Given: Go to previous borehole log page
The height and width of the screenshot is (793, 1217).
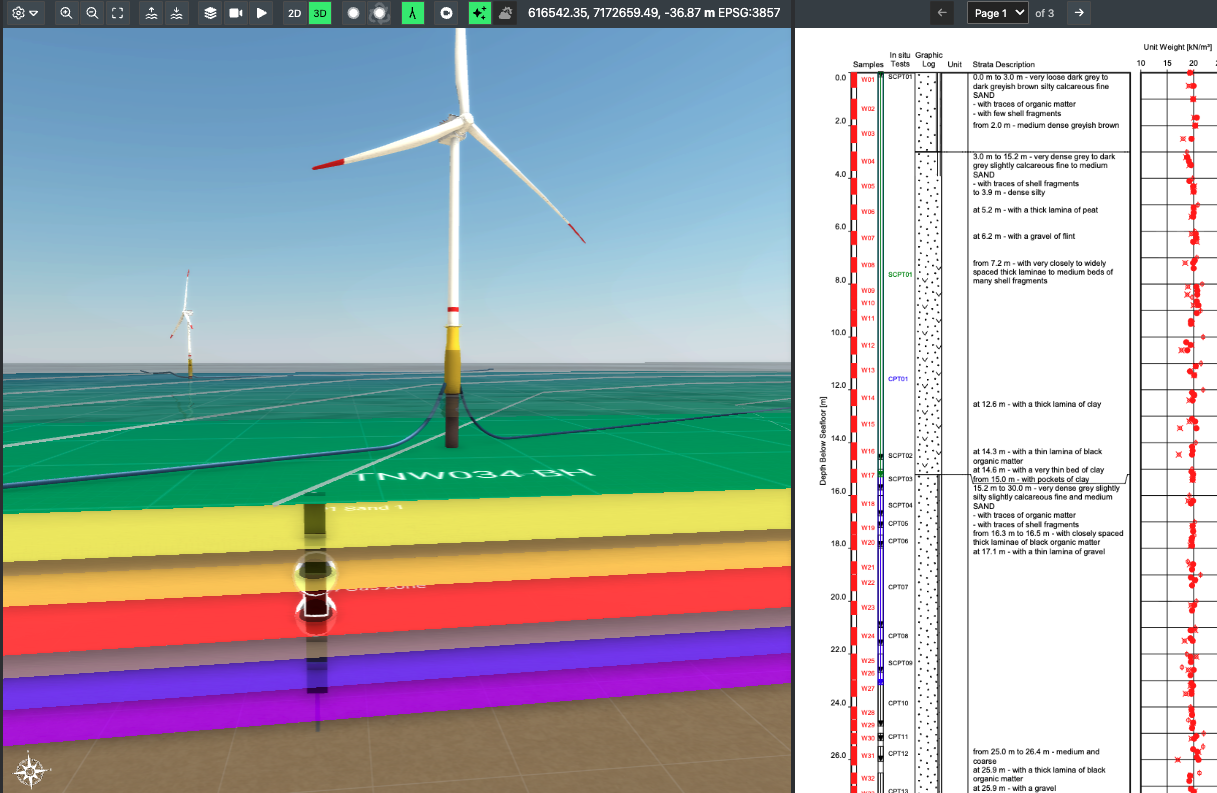Looking at the screenshot, I should [942, 13].
